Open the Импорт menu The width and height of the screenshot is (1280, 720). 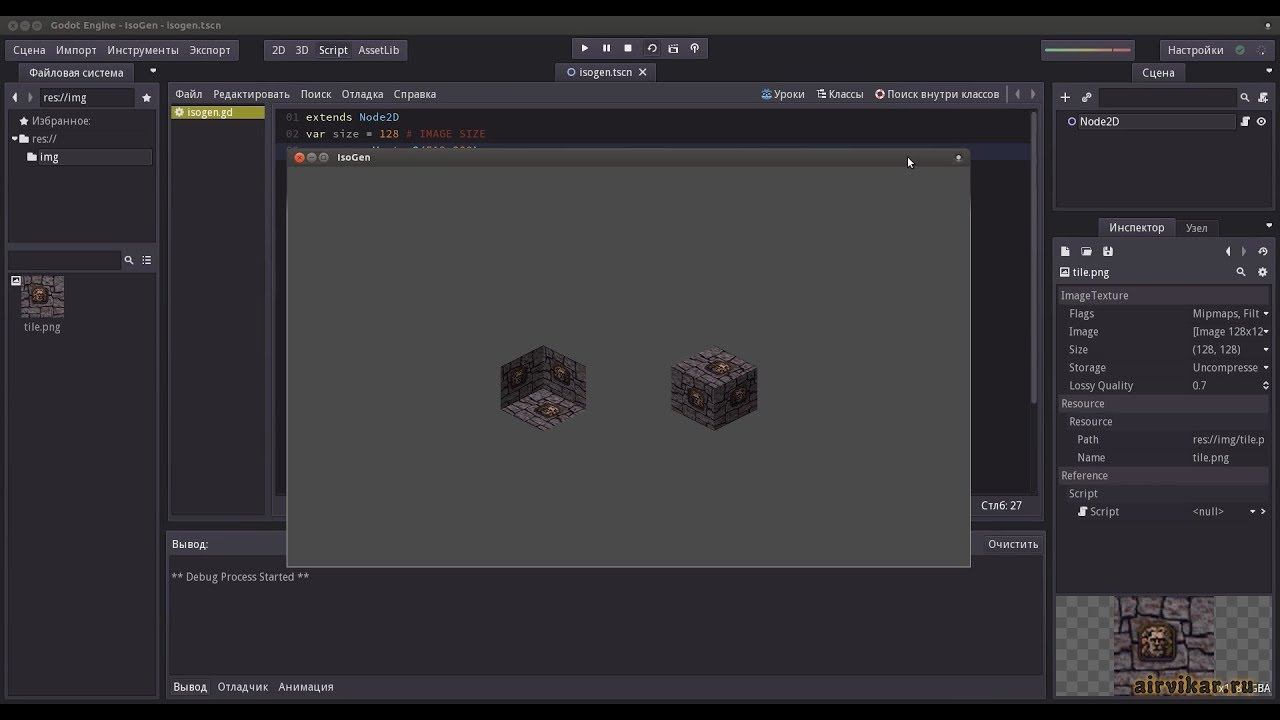pyautogui.click(x=76, y=50)
